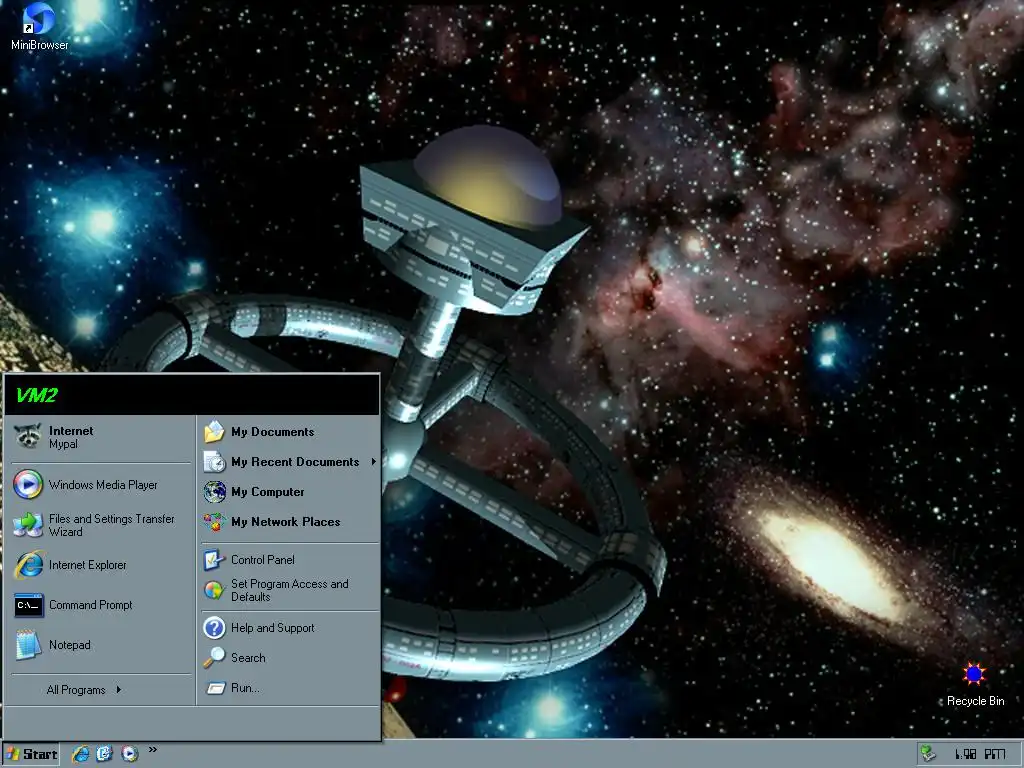
Task: Open Search from the Start menu
Action: tap(290, 658)
